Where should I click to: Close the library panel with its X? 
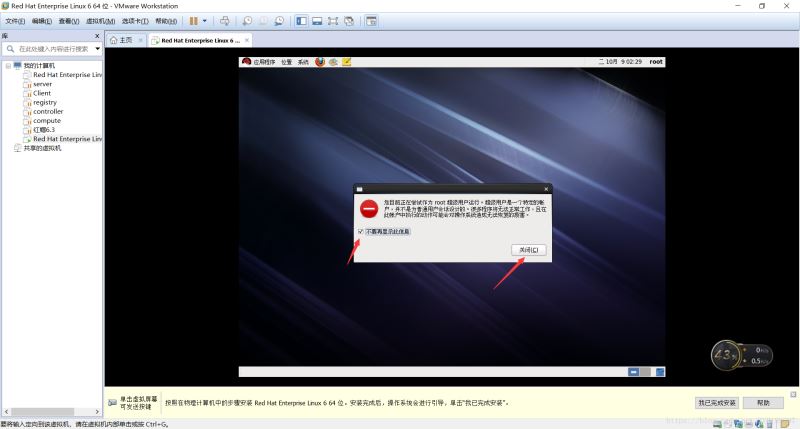97,36
